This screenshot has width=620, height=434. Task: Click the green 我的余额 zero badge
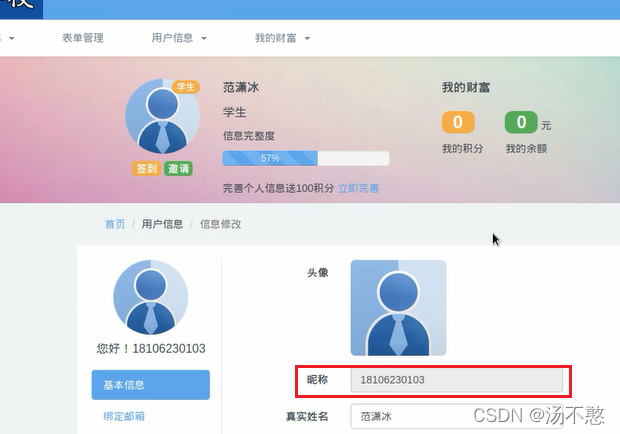click(521, 122)
